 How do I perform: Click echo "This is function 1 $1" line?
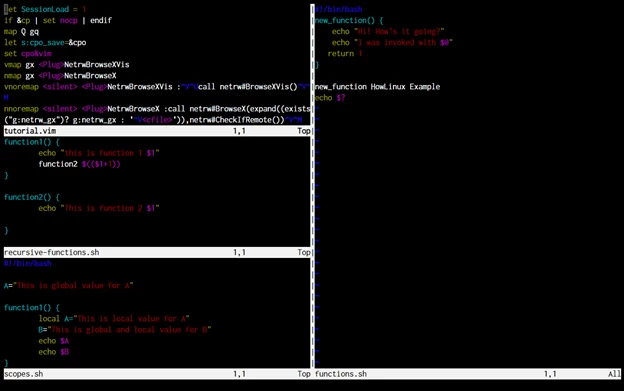click(99, 153)
